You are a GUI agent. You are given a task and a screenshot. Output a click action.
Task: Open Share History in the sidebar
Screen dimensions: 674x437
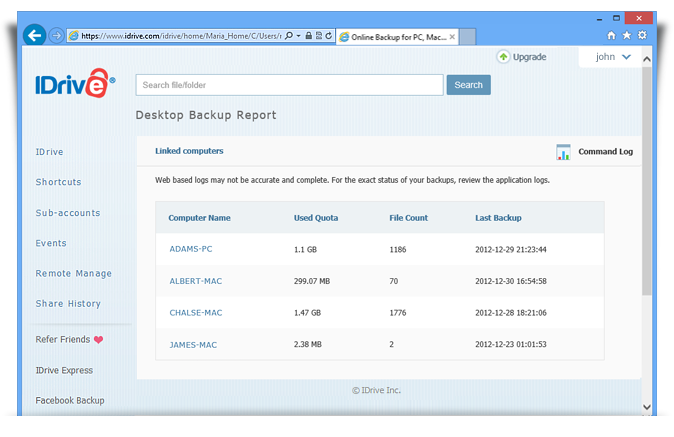click(68, 304)
